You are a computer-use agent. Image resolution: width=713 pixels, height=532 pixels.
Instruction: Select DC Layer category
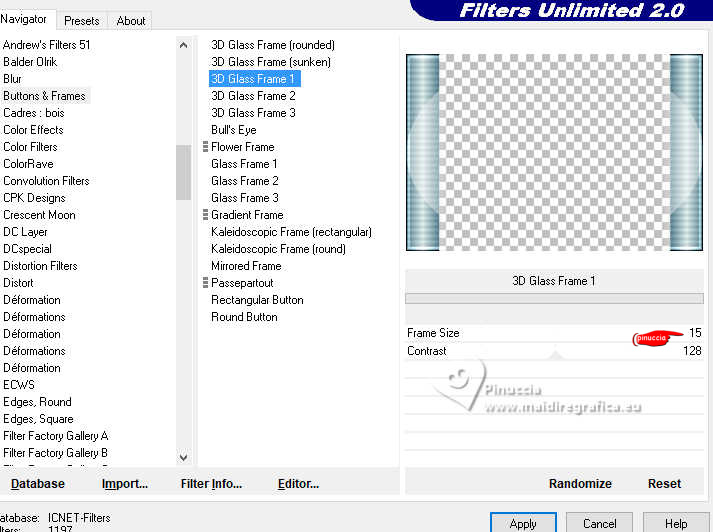pos(25,232)
